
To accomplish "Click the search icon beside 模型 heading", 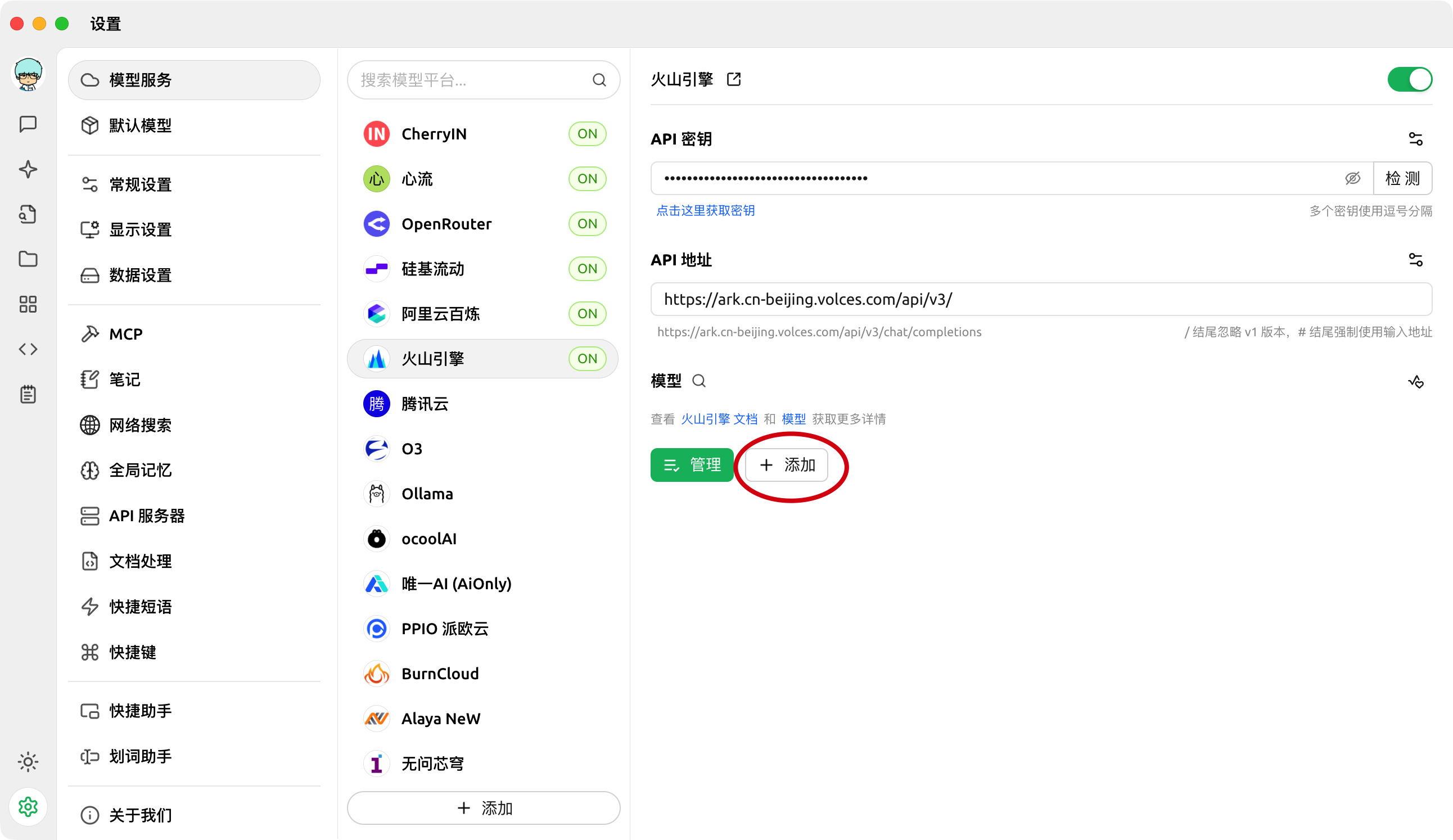I will pyautogui.click(x=699, y=381).
